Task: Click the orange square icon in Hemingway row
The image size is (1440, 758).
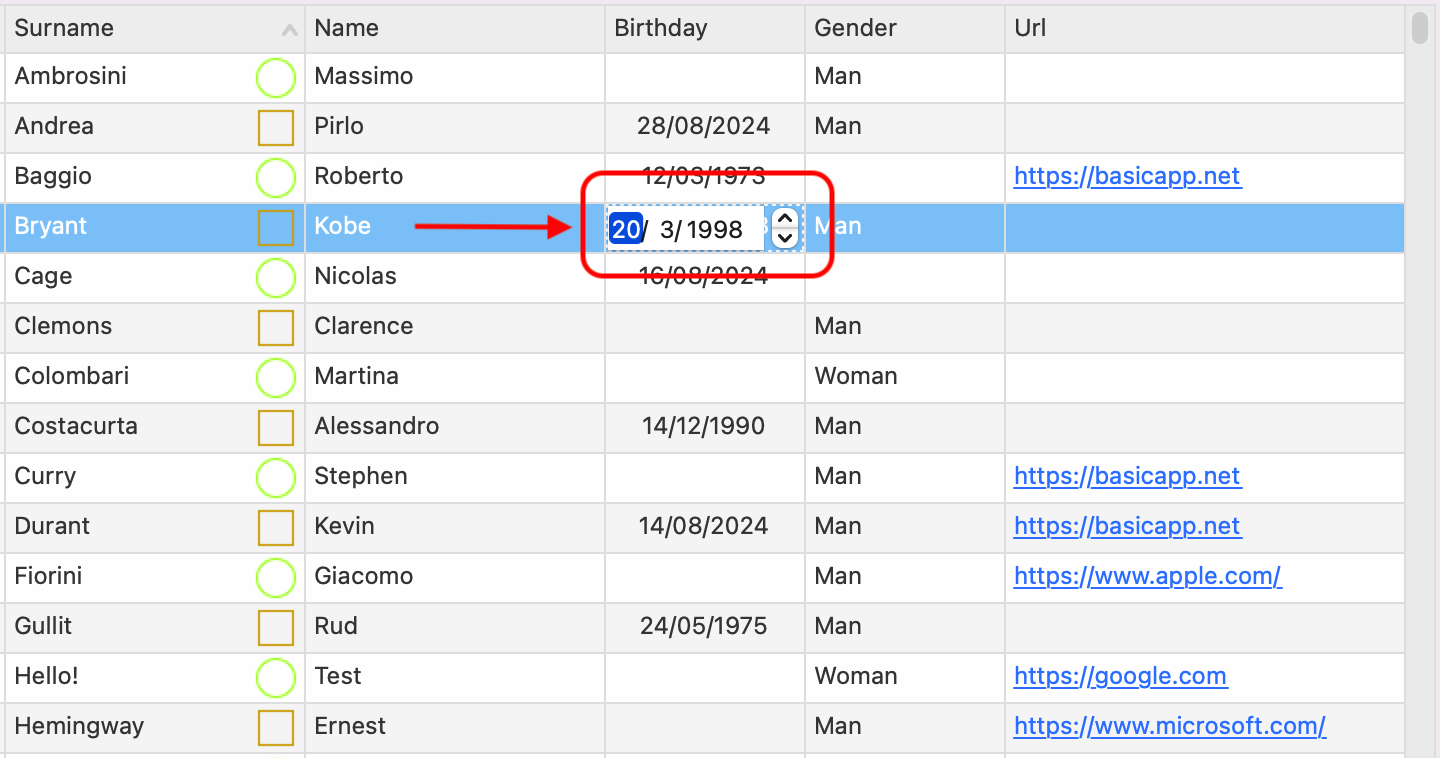Action: point(276,728)
